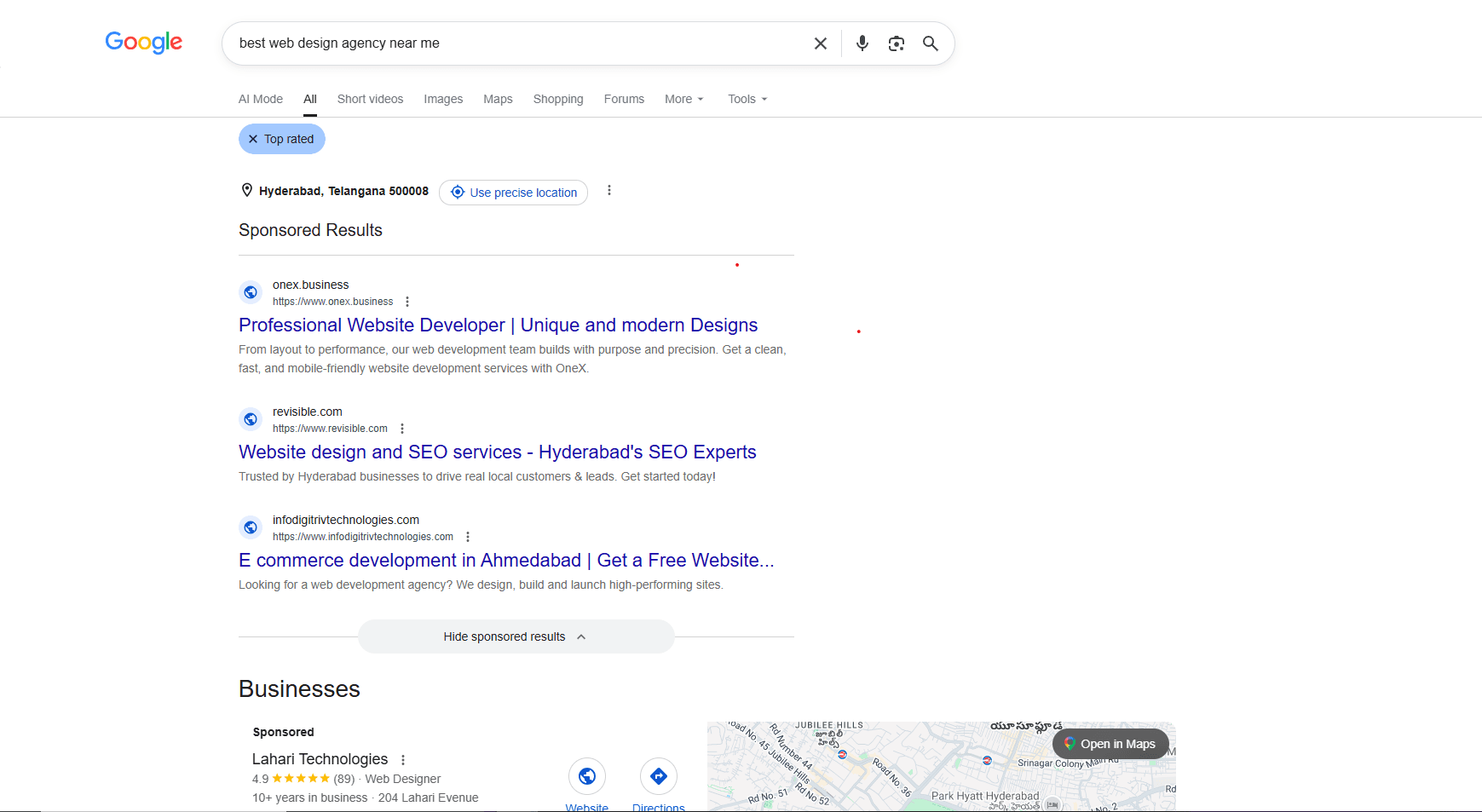Click revisible.com site favicon
The width and height of the screenshot is (1482, 812).
pyautogui.click(x=251, y=419)
